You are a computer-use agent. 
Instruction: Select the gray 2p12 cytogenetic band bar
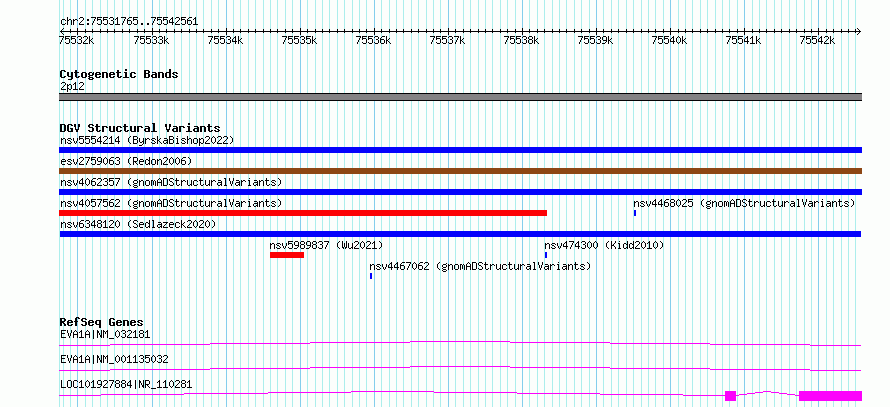click(x=460, y=97)
